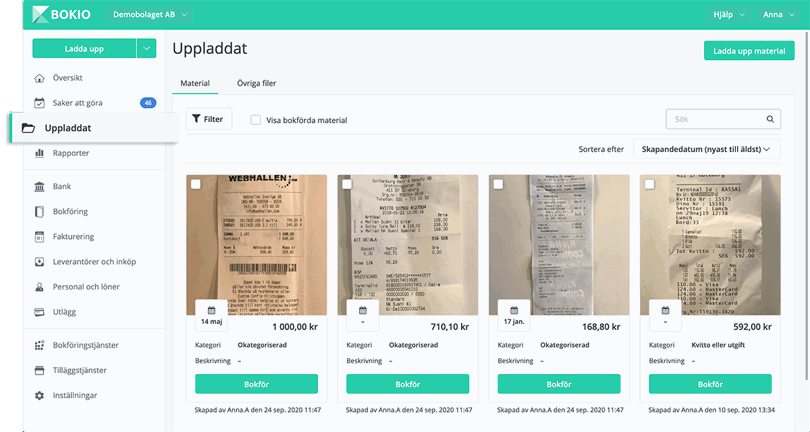
Task: Expand the arrow beside sidebar Ladda upp
Action: pyautogui.click(x=146, y=48)
